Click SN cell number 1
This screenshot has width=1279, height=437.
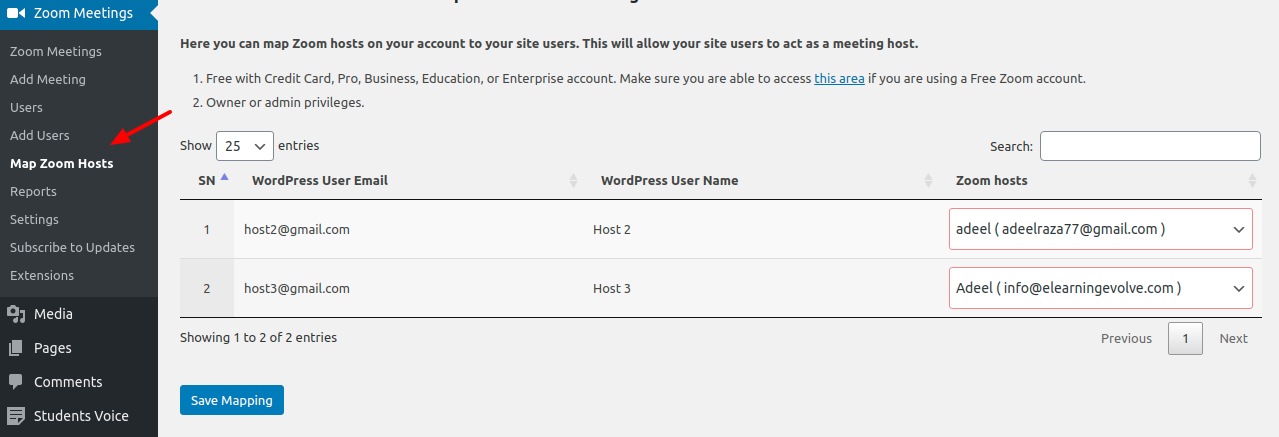pyautogui.click(x=207, y=229)
